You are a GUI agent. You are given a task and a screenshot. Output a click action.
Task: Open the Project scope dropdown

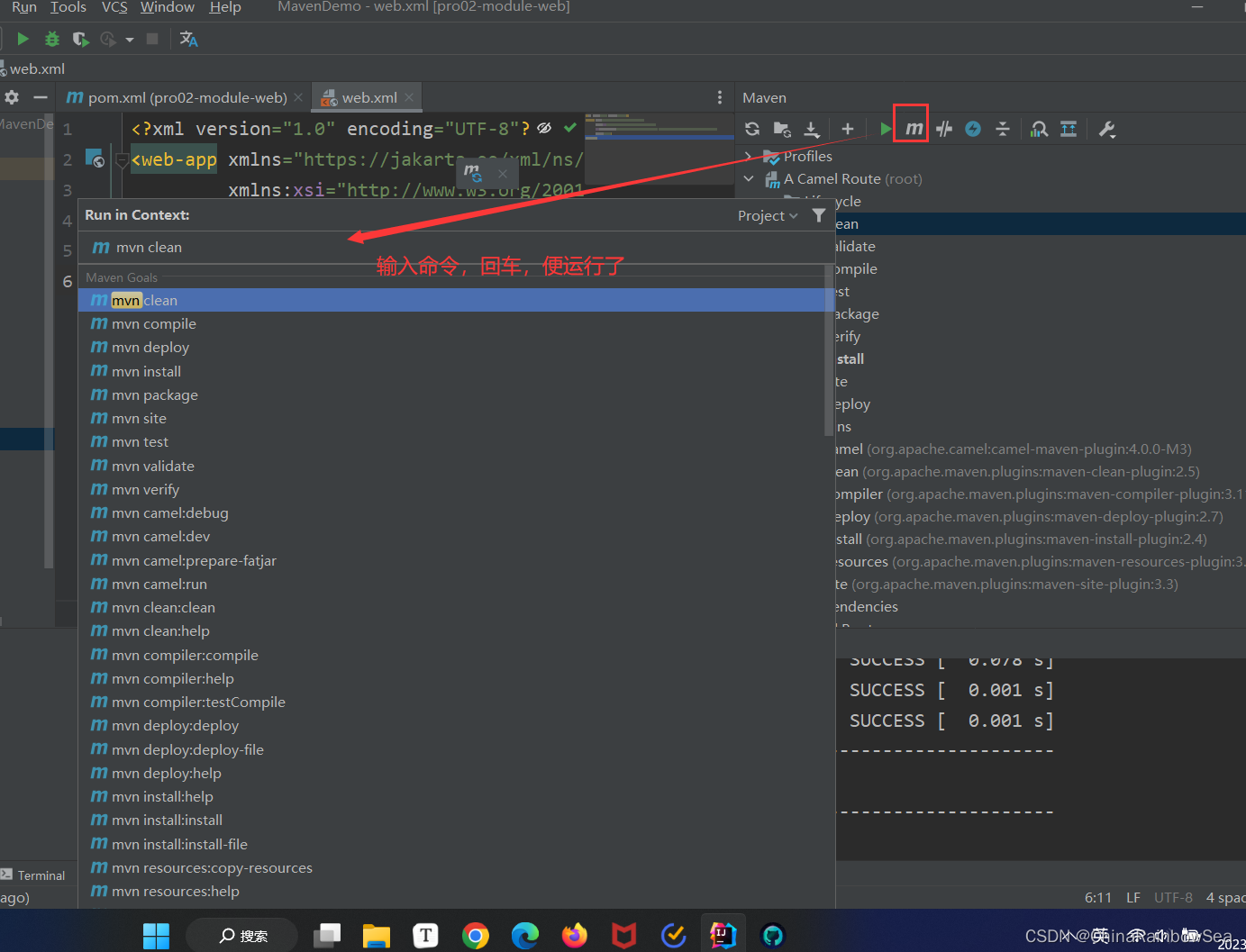768,215
